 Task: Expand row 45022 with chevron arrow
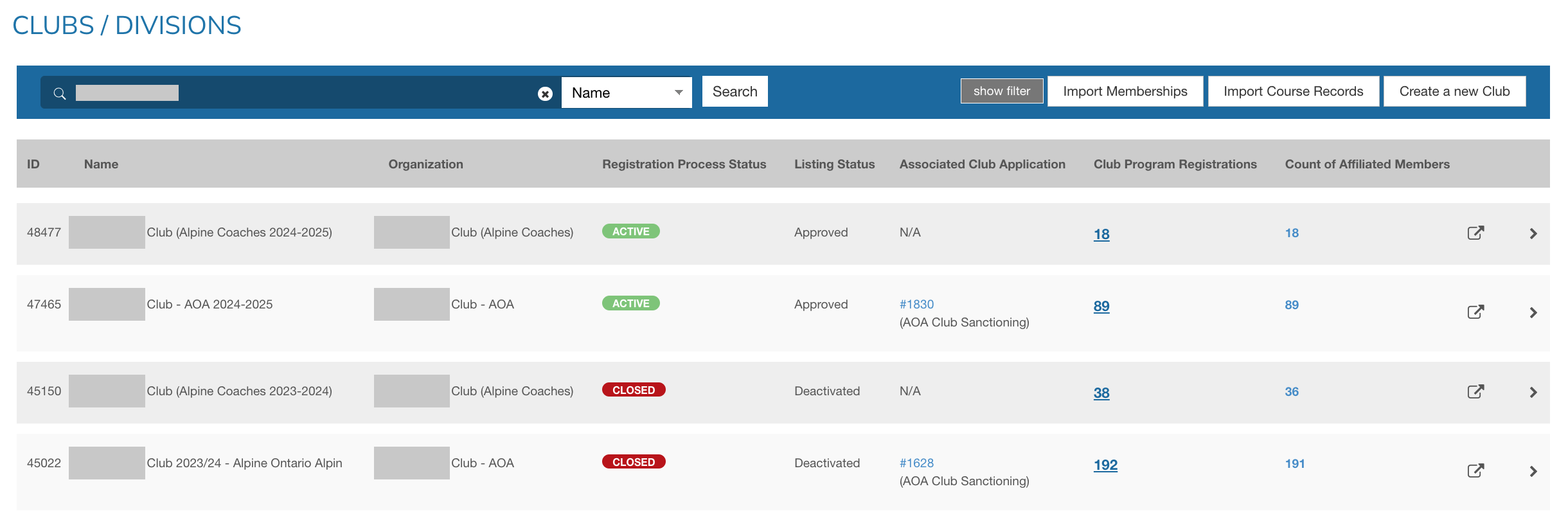(x=1533, y=471)
